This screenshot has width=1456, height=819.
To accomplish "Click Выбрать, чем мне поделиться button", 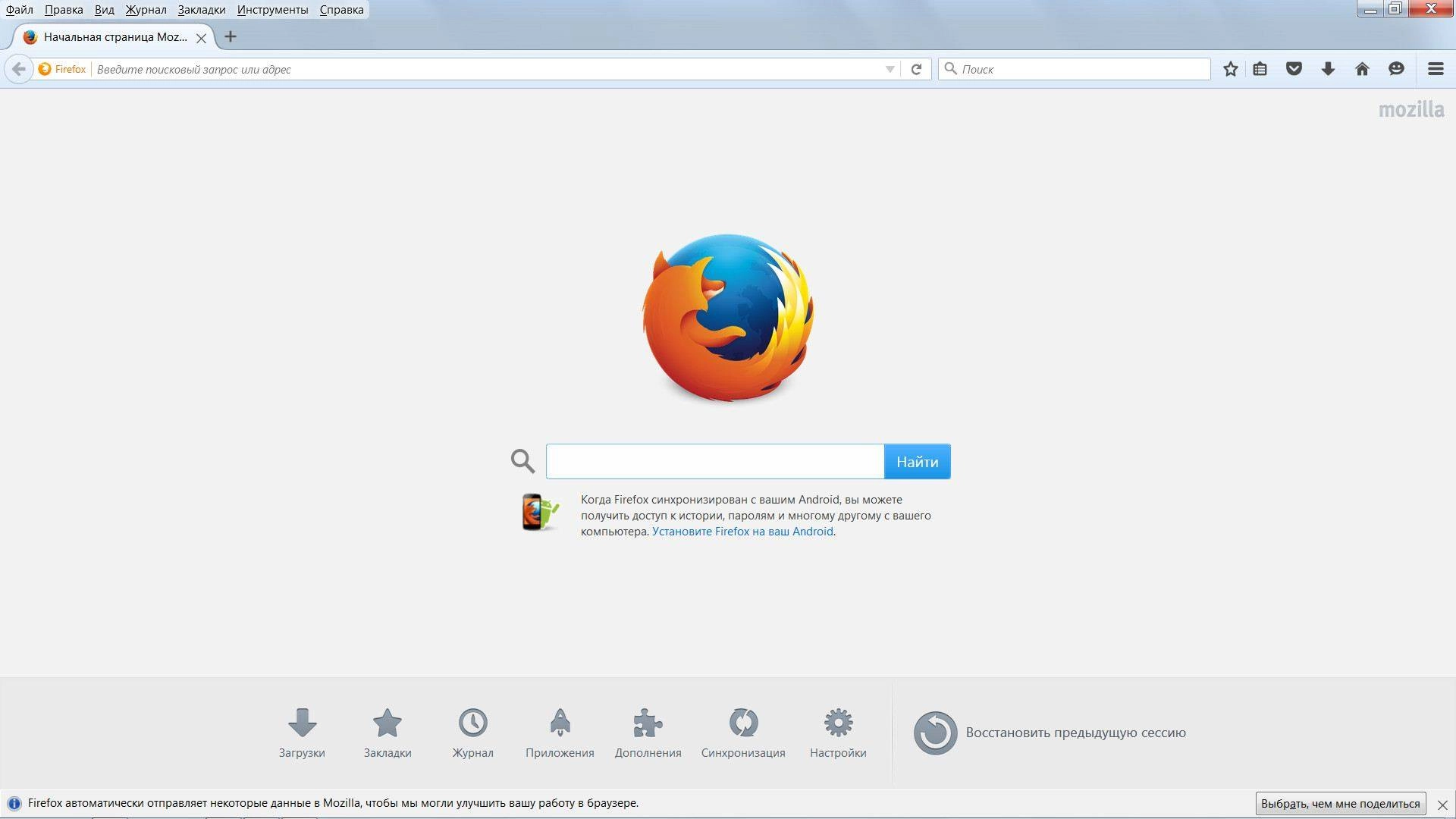I will [1340, 804].
